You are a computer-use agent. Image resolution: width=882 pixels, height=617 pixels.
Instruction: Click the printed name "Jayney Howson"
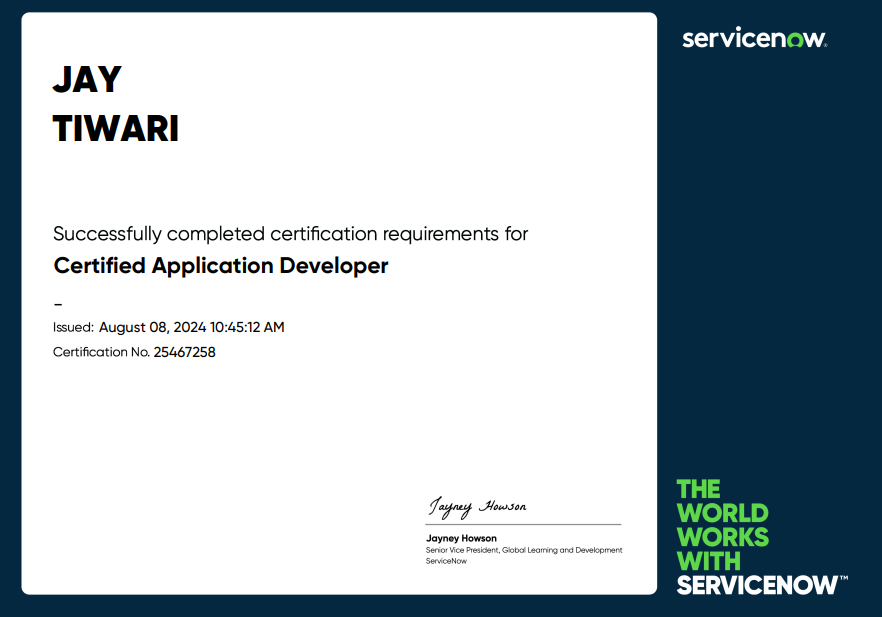click(461, 538)
